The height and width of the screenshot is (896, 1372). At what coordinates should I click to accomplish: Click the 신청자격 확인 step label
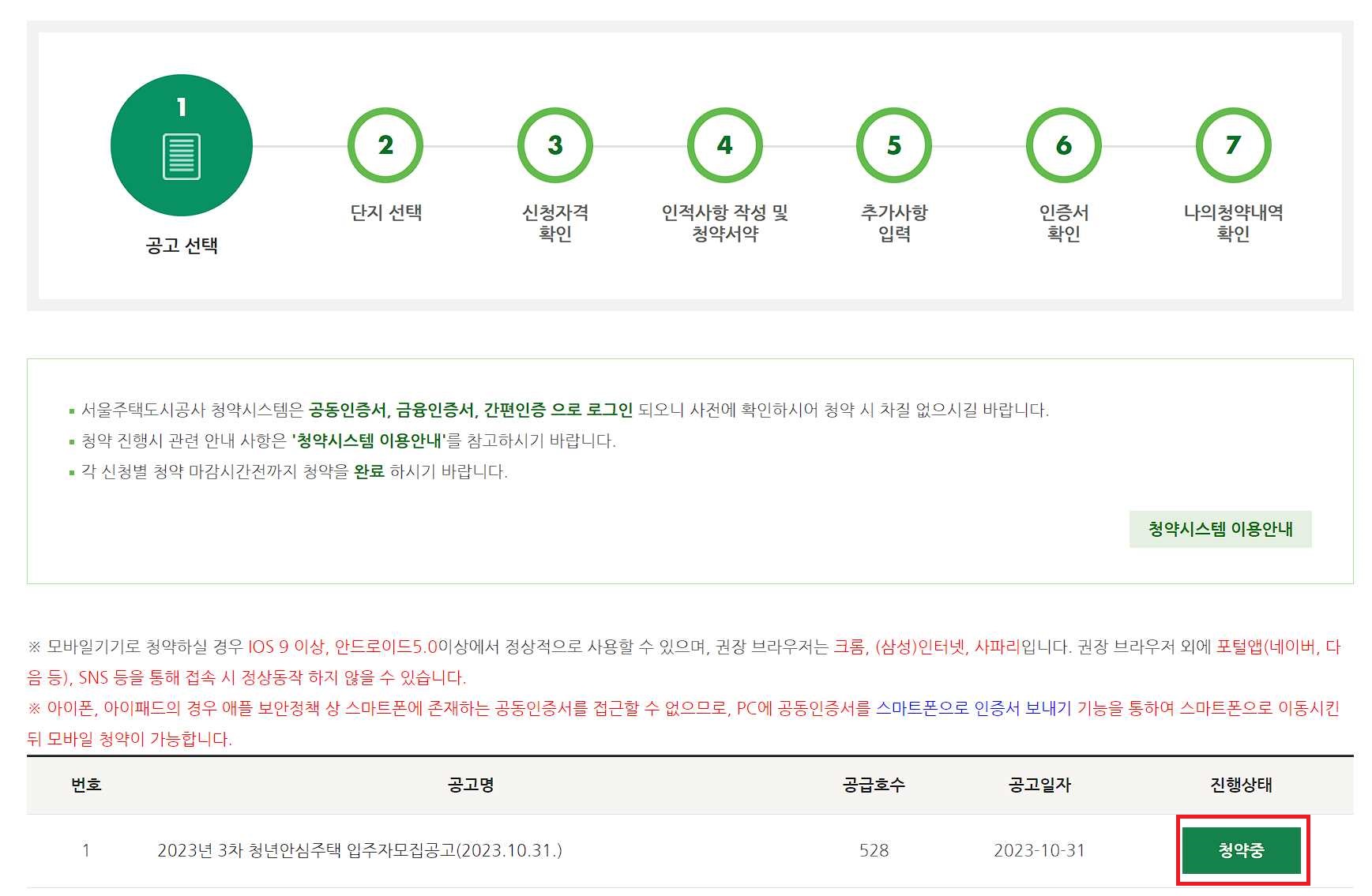pos(555,223)
